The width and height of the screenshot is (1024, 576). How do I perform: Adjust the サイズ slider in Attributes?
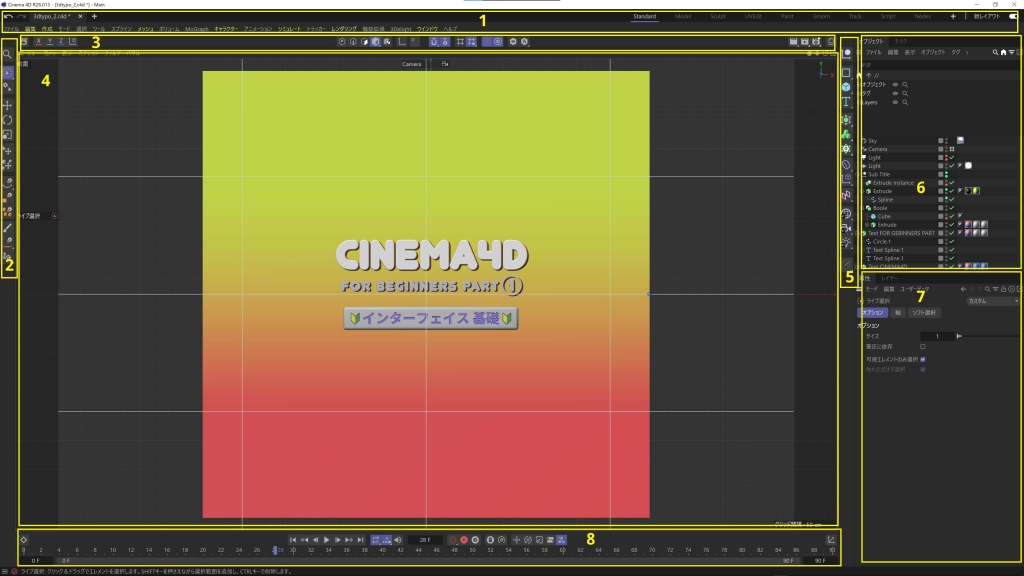(989, 336)
